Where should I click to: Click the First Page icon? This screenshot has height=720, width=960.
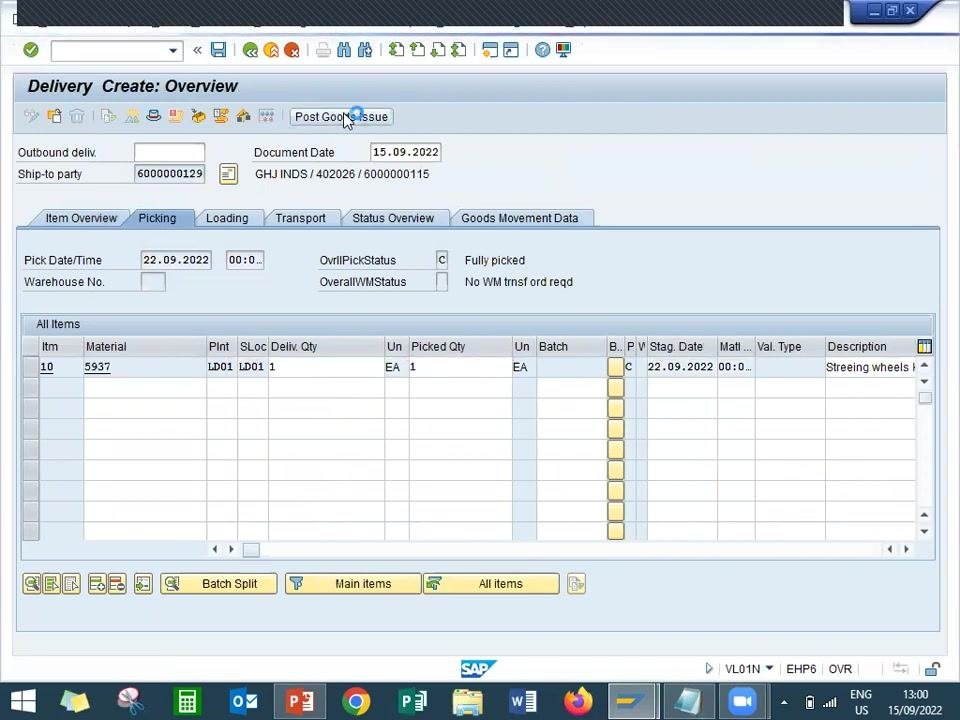coord(397,50)
